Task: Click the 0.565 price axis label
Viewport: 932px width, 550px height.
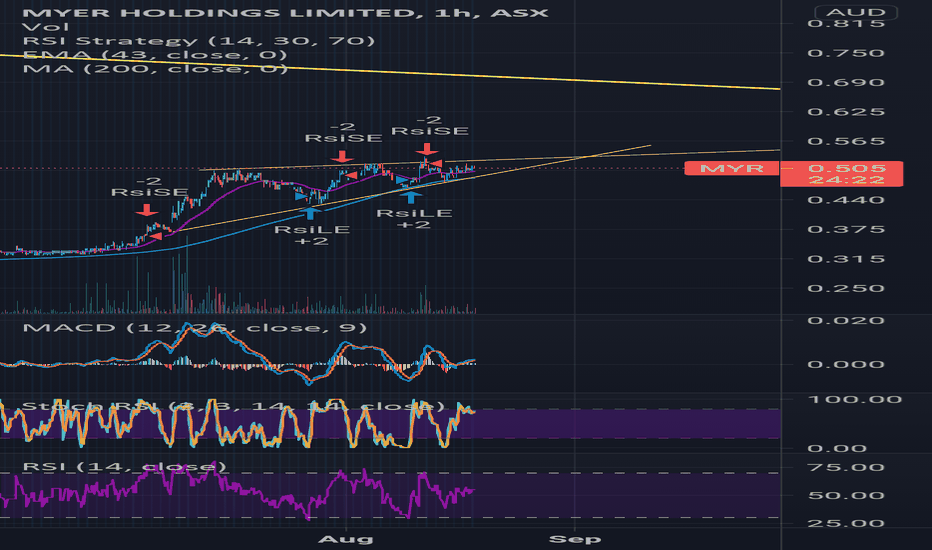Action: [x=846, y=141]
